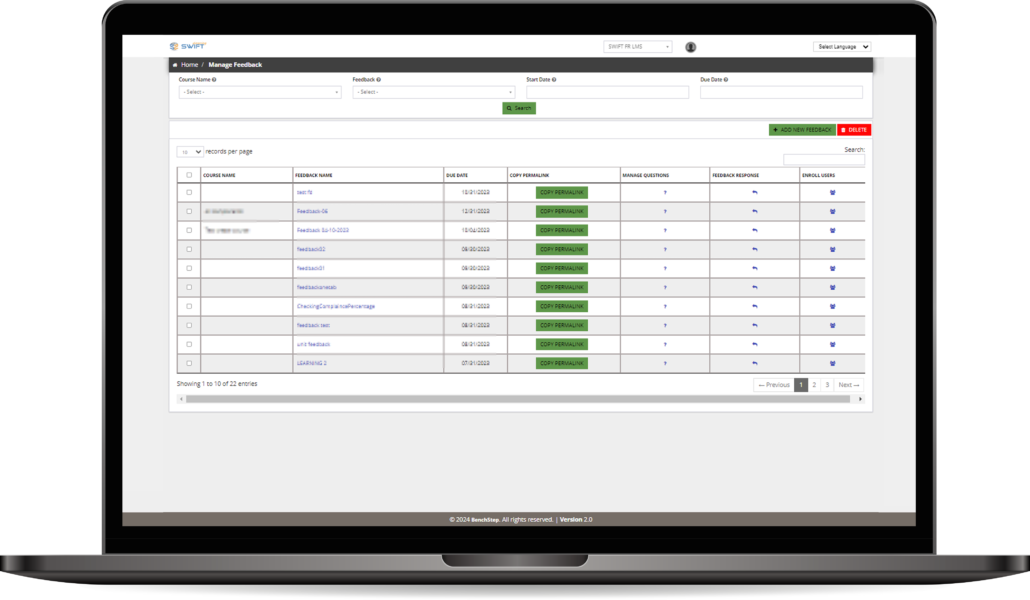
Task: Focus the Due Date input field
Action: point(781,93)
